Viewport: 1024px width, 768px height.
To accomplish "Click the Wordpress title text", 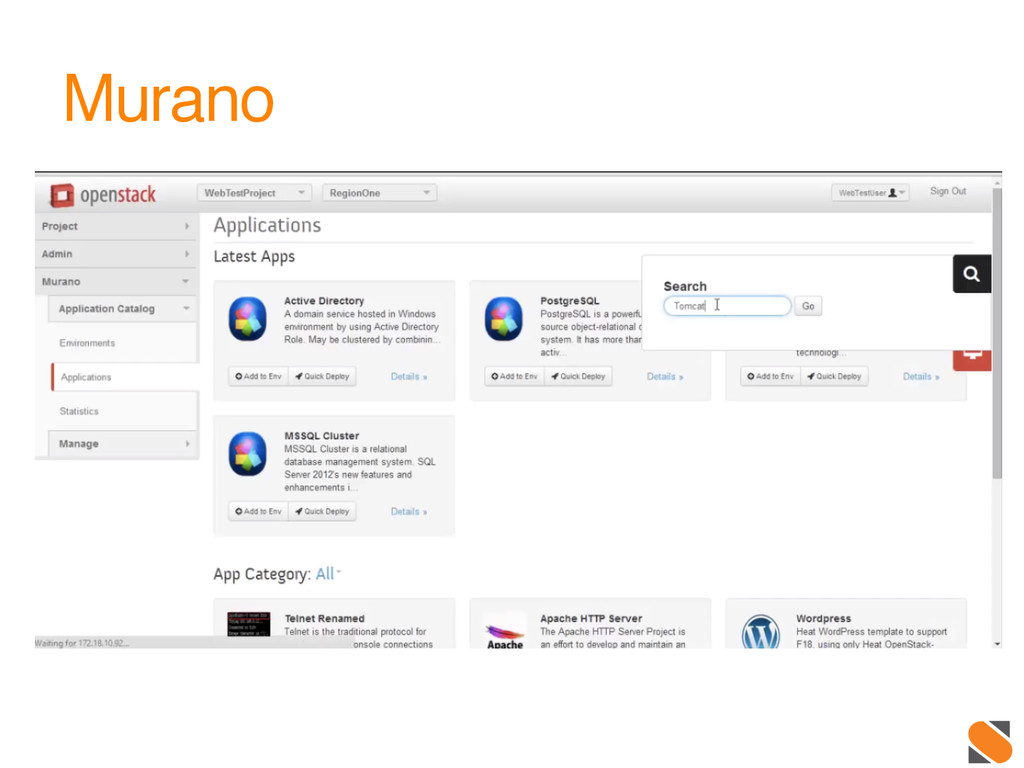I will coord(824,618).
